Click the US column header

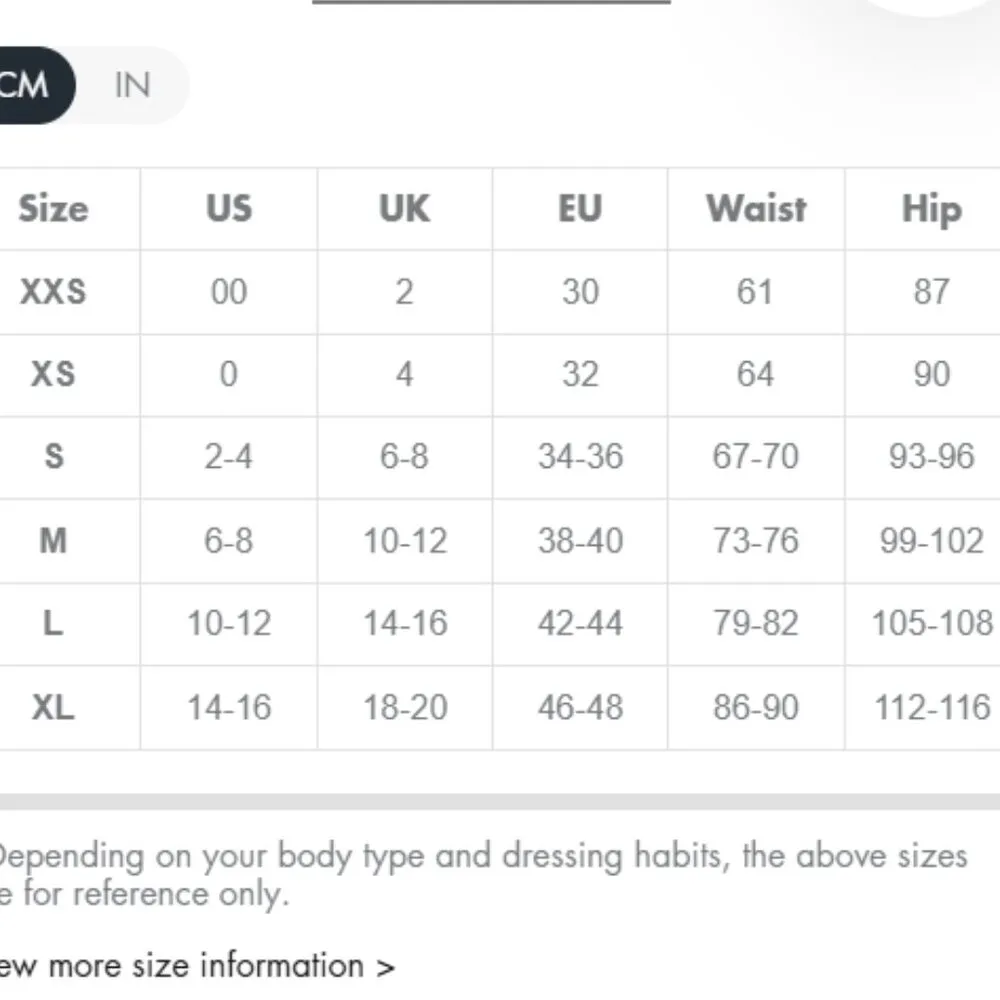(229, 209)
